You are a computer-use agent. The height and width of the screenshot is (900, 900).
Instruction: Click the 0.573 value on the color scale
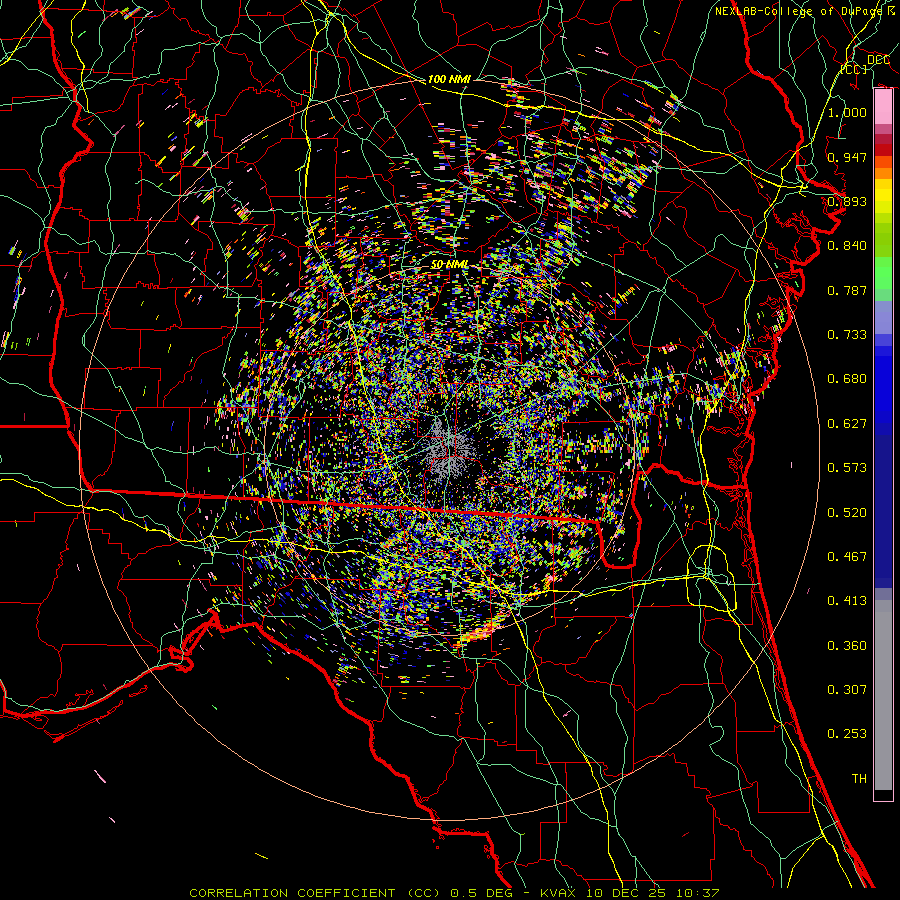(x=847, y=468)
